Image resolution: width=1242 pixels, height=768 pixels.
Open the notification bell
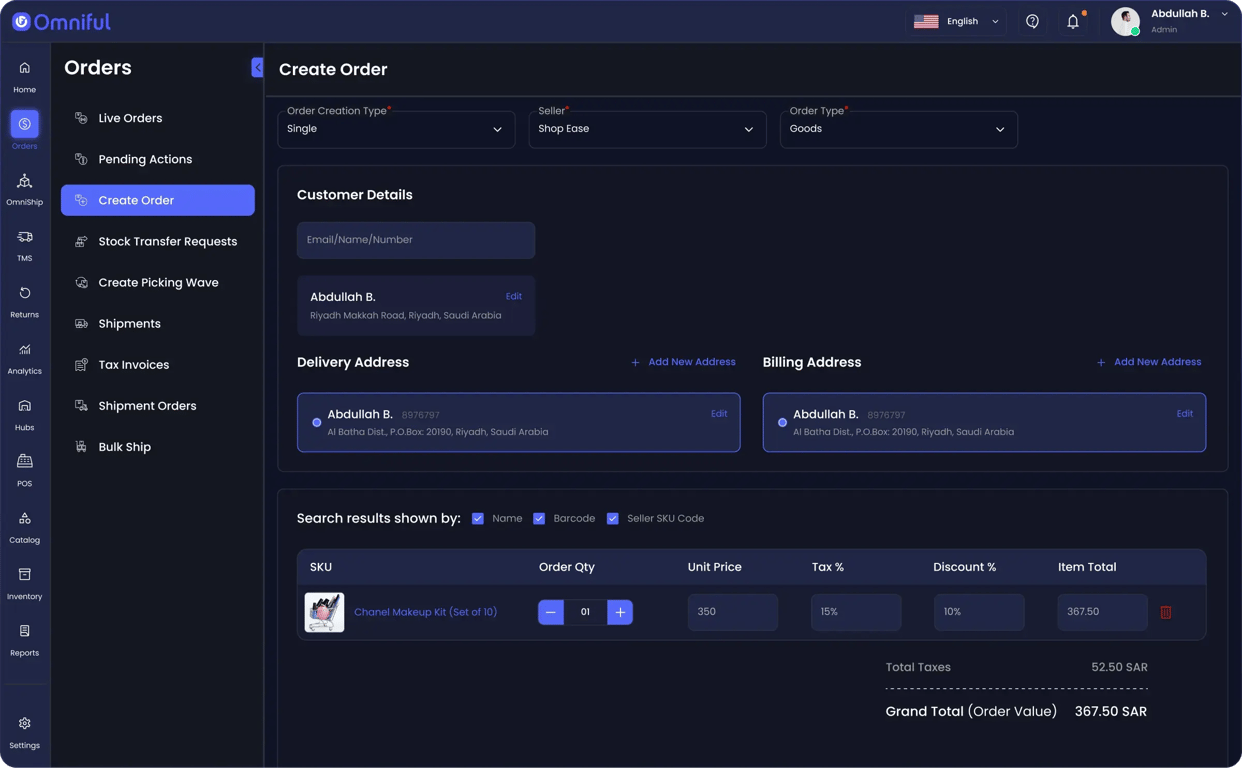(1073, 20)
